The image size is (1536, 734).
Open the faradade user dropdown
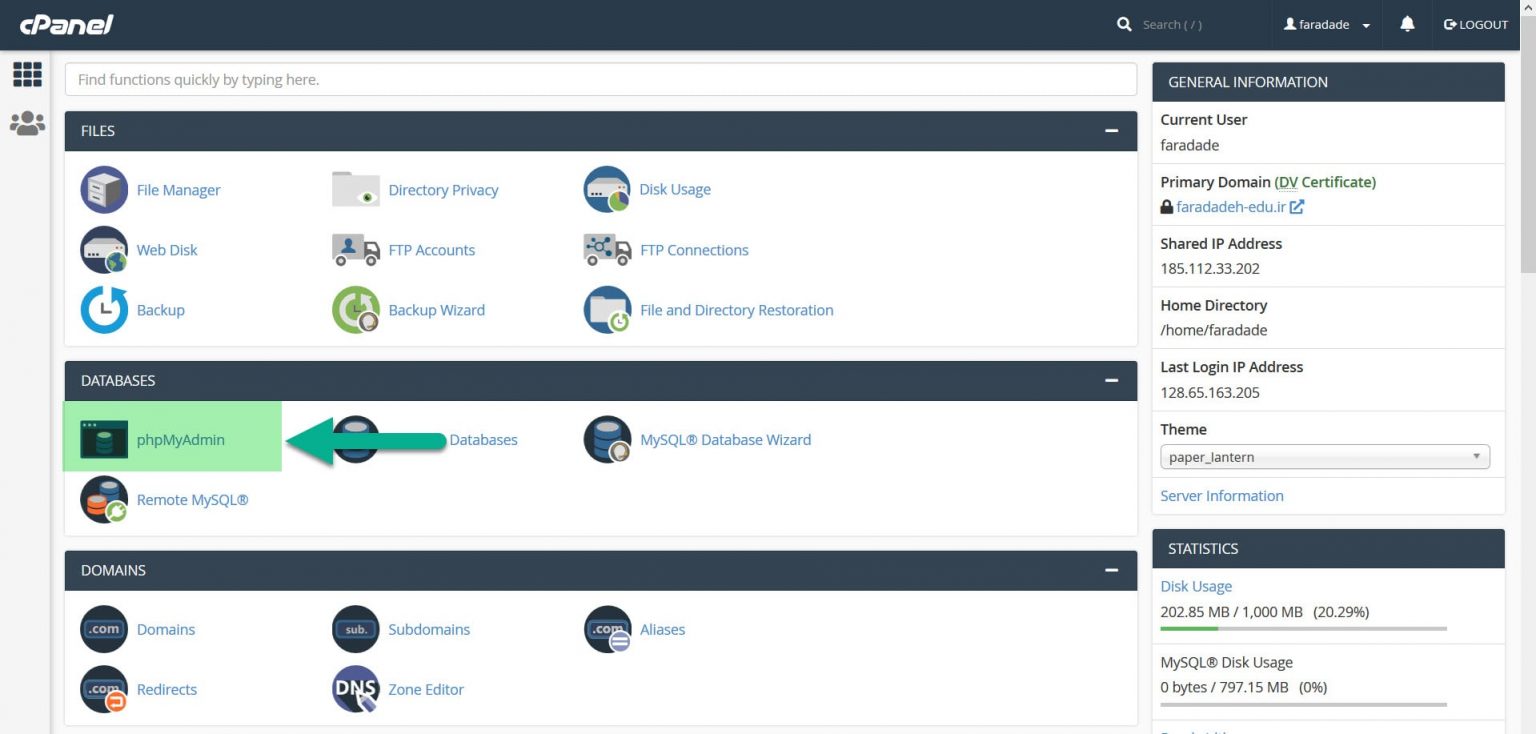tap(1327, 25)
